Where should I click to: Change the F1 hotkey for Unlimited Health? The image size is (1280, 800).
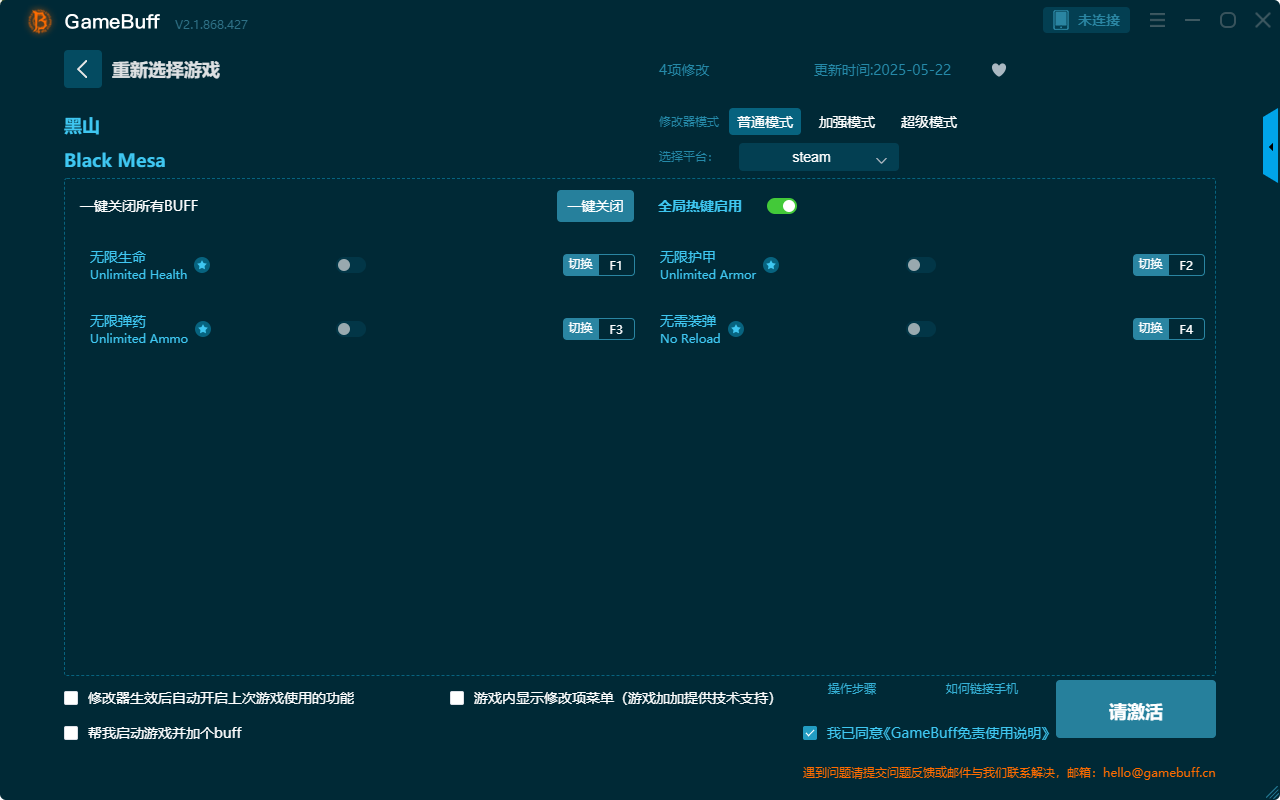pos(615,265)
